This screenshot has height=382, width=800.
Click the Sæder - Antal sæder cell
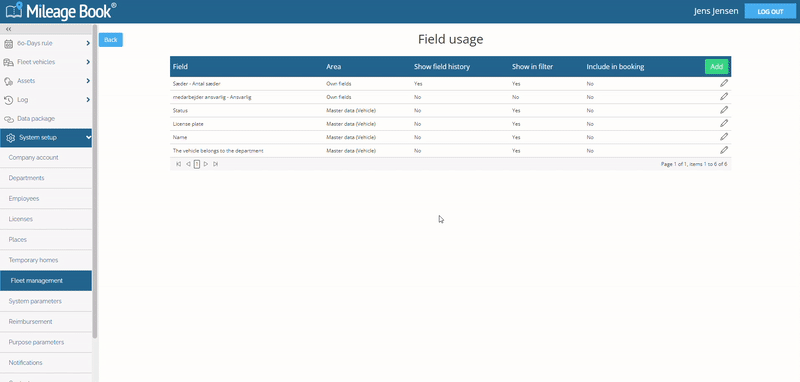tap(197, 84)
